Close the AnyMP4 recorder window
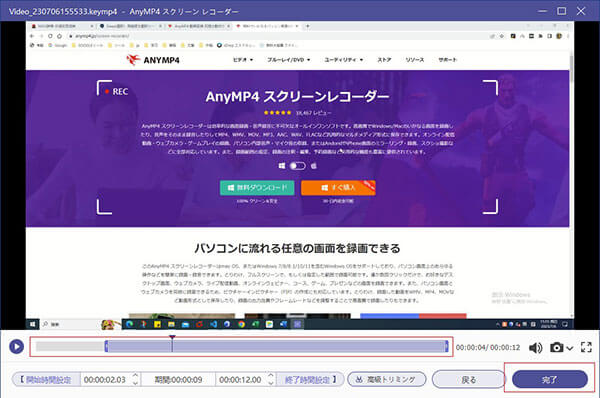Image resolution: width=600 pixels, height=398 pixels. point(581,11)
